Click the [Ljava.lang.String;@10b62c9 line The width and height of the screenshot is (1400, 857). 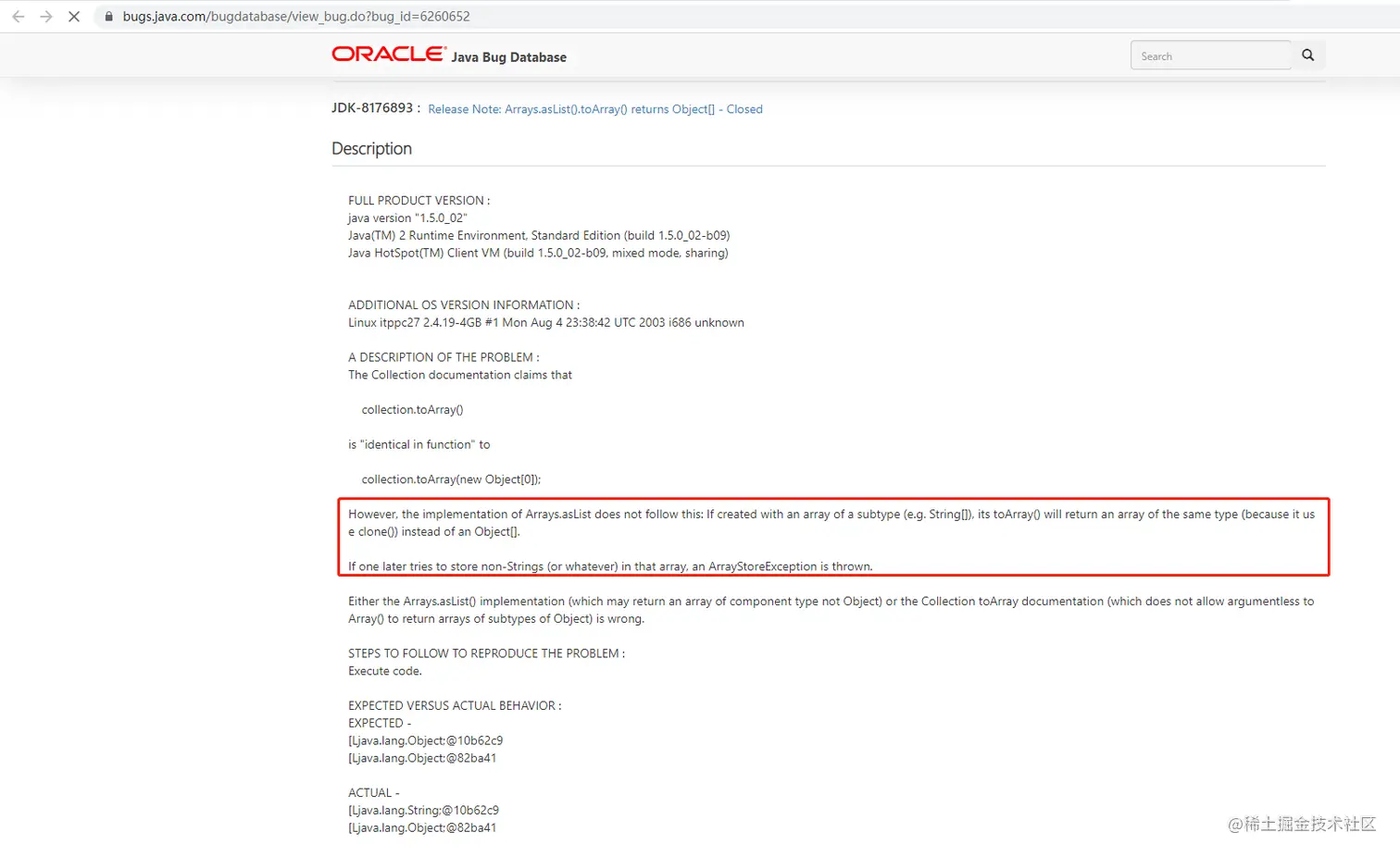(423, 811)
